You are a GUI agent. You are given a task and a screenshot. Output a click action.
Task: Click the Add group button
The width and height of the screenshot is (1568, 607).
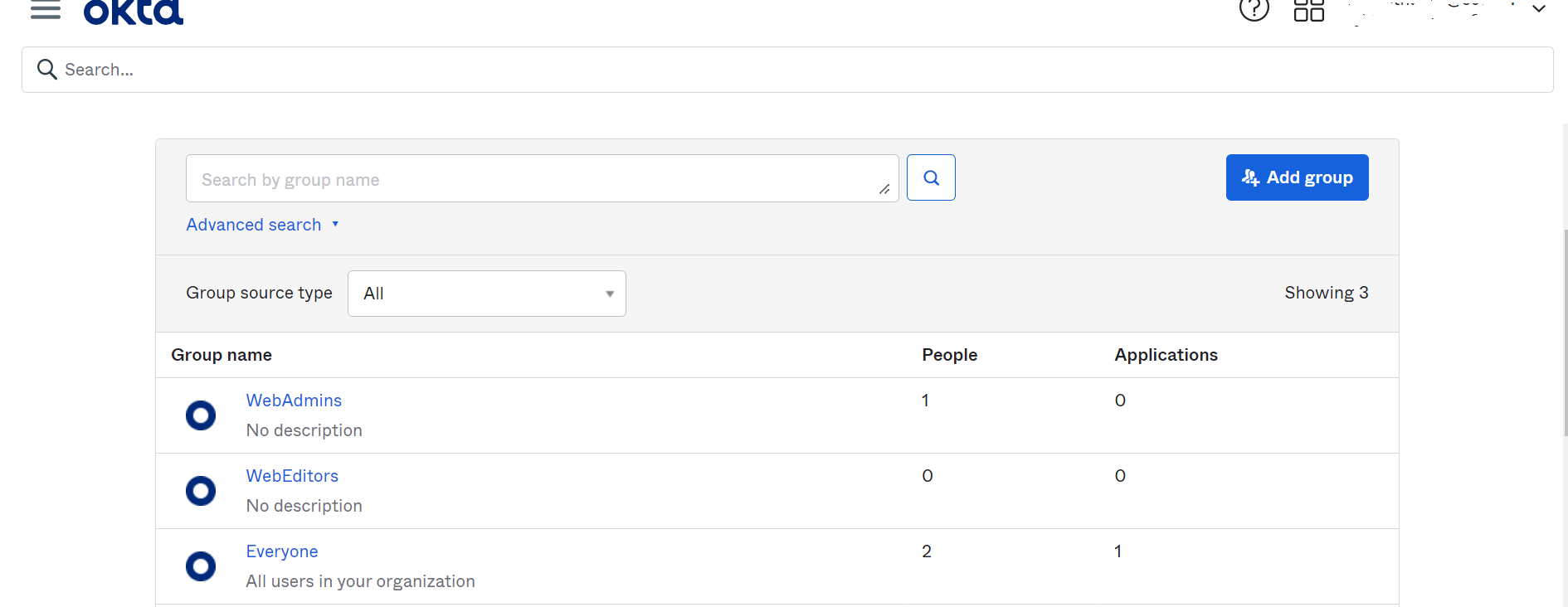tap(1297, 177)
